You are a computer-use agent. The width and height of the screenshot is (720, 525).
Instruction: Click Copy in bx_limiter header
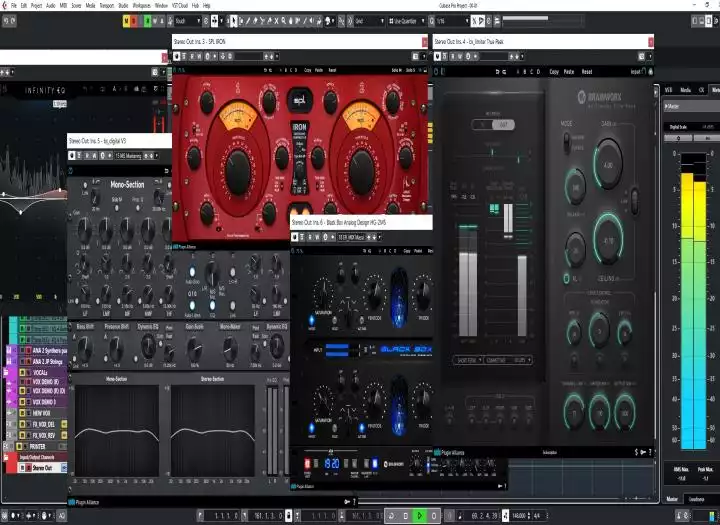(554, 72)
